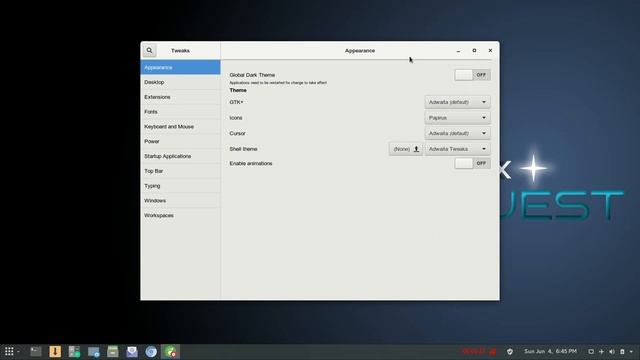
Task: Open the Cursor theme dropdown
Action: pos(457,133)
